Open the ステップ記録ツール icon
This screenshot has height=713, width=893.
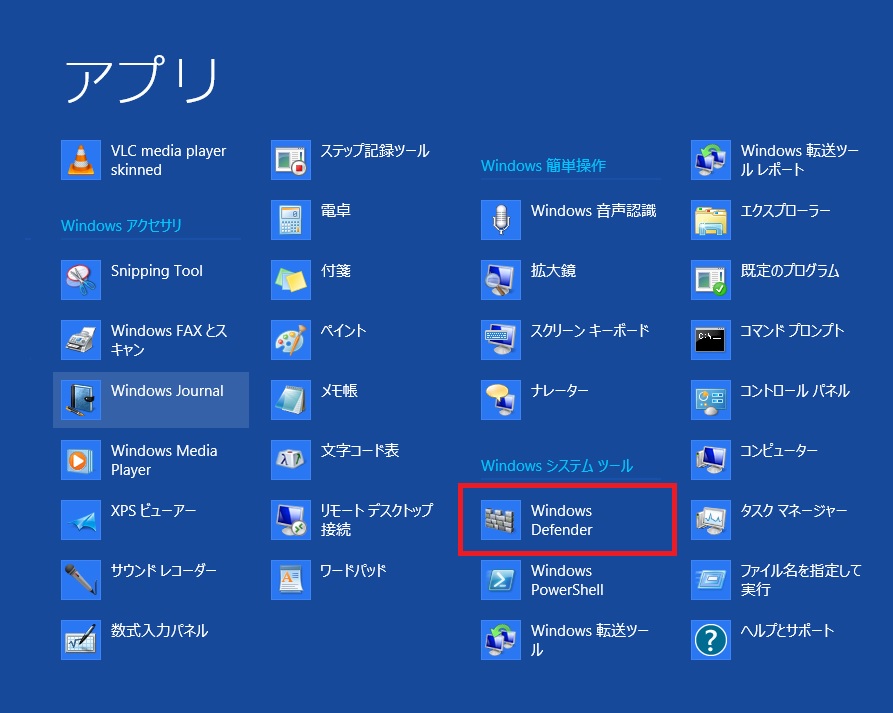(291, 160)
